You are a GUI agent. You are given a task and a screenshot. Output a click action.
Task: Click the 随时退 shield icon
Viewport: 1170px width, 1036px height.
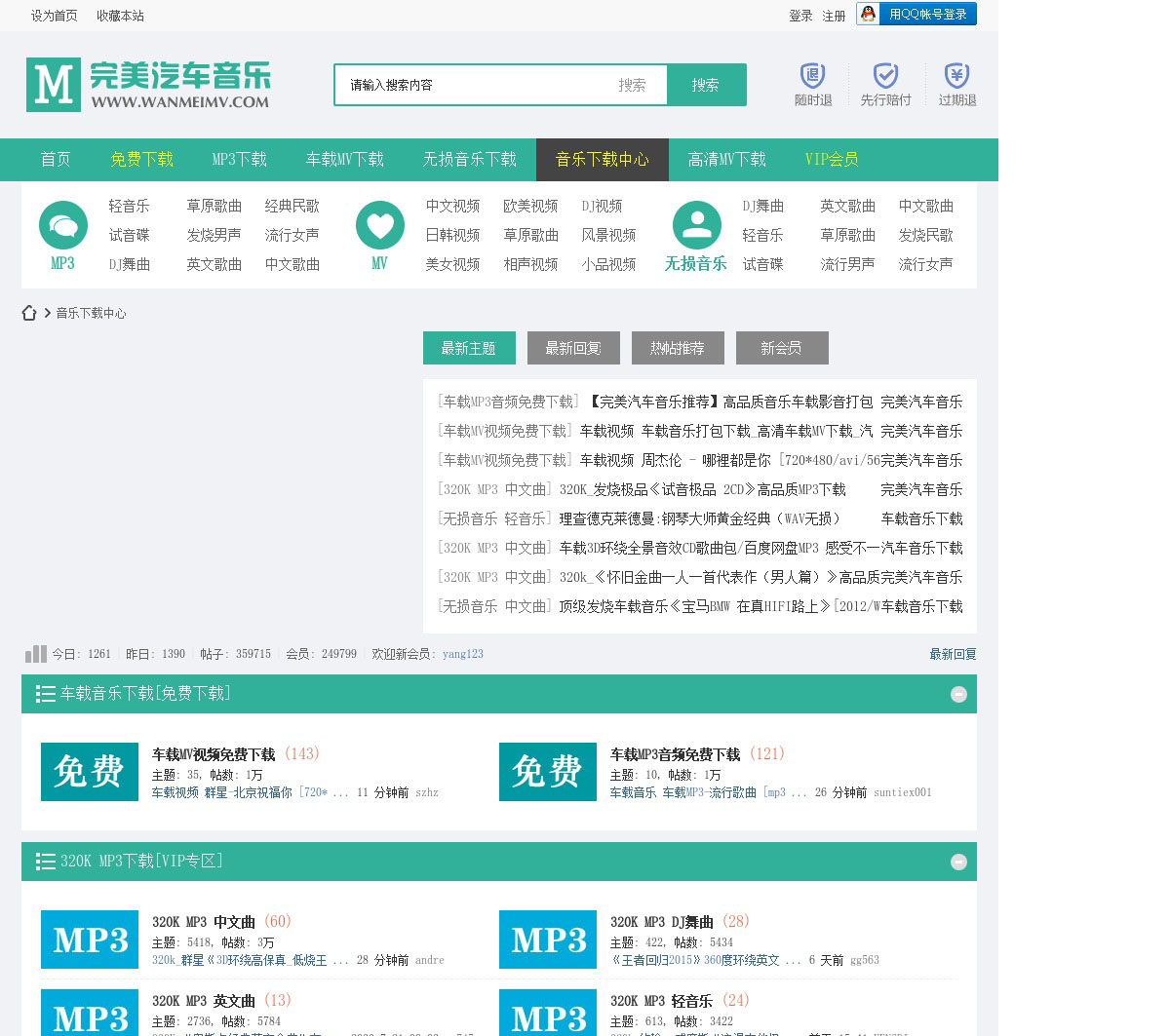tap(812, 76)
